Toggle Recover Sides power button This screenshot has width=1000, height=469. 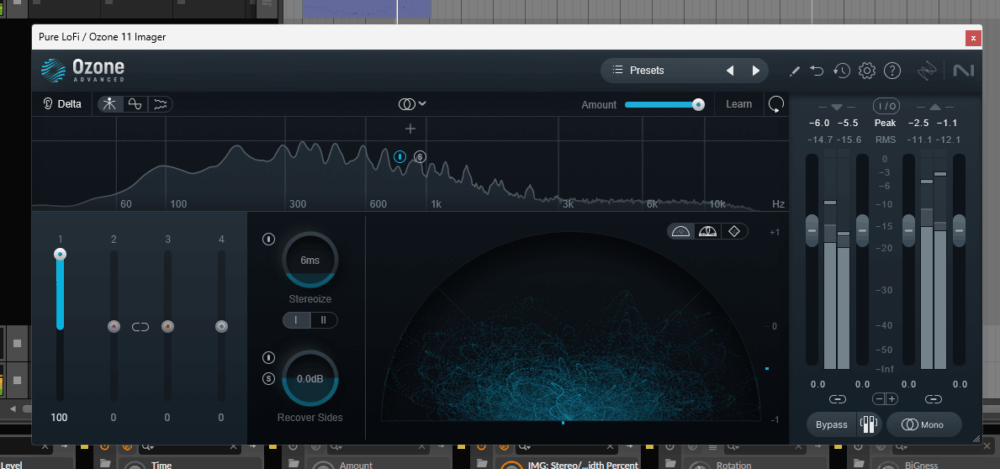(x=268, y=357)
